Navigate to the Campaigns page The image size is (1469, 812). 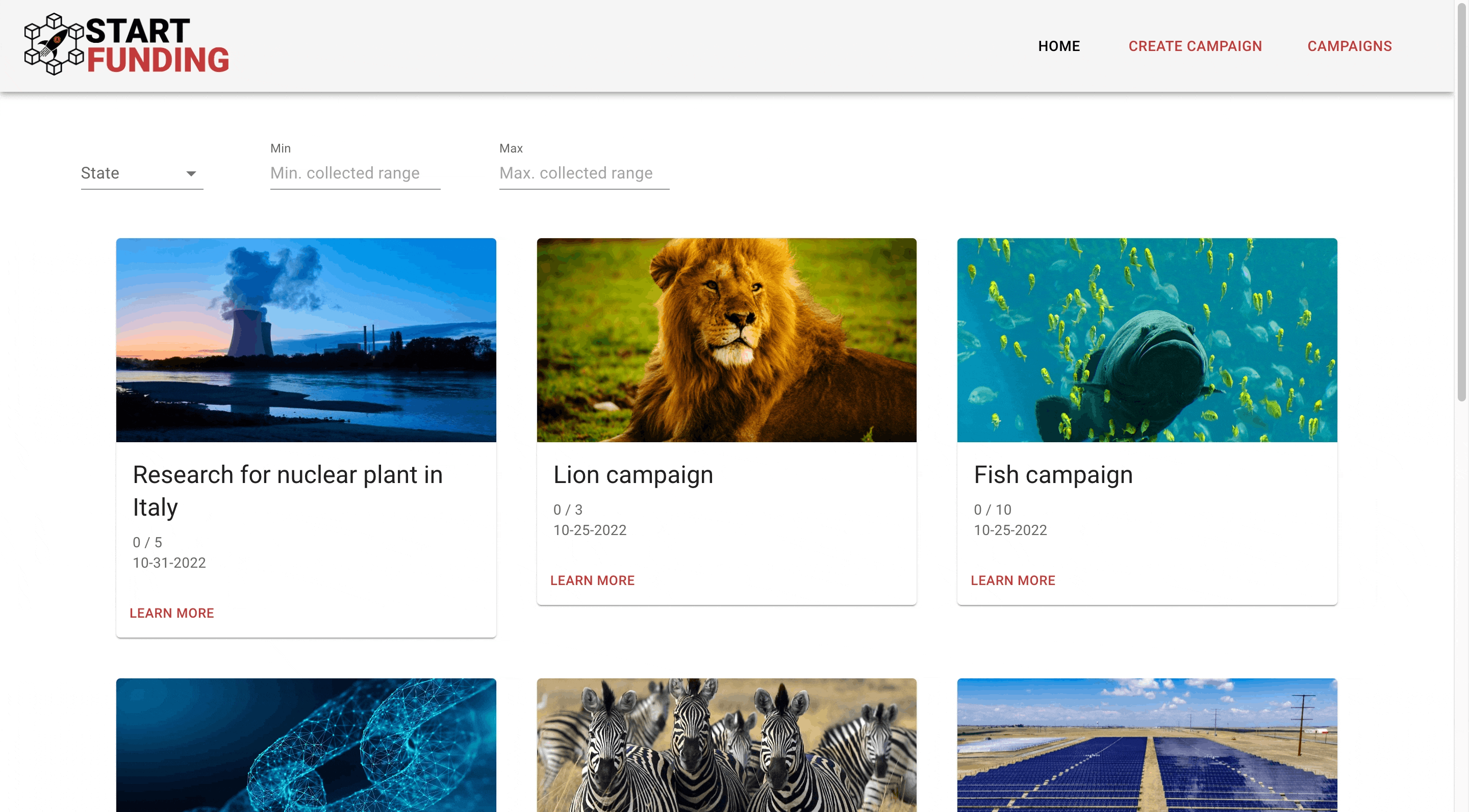pos(1349,46)
